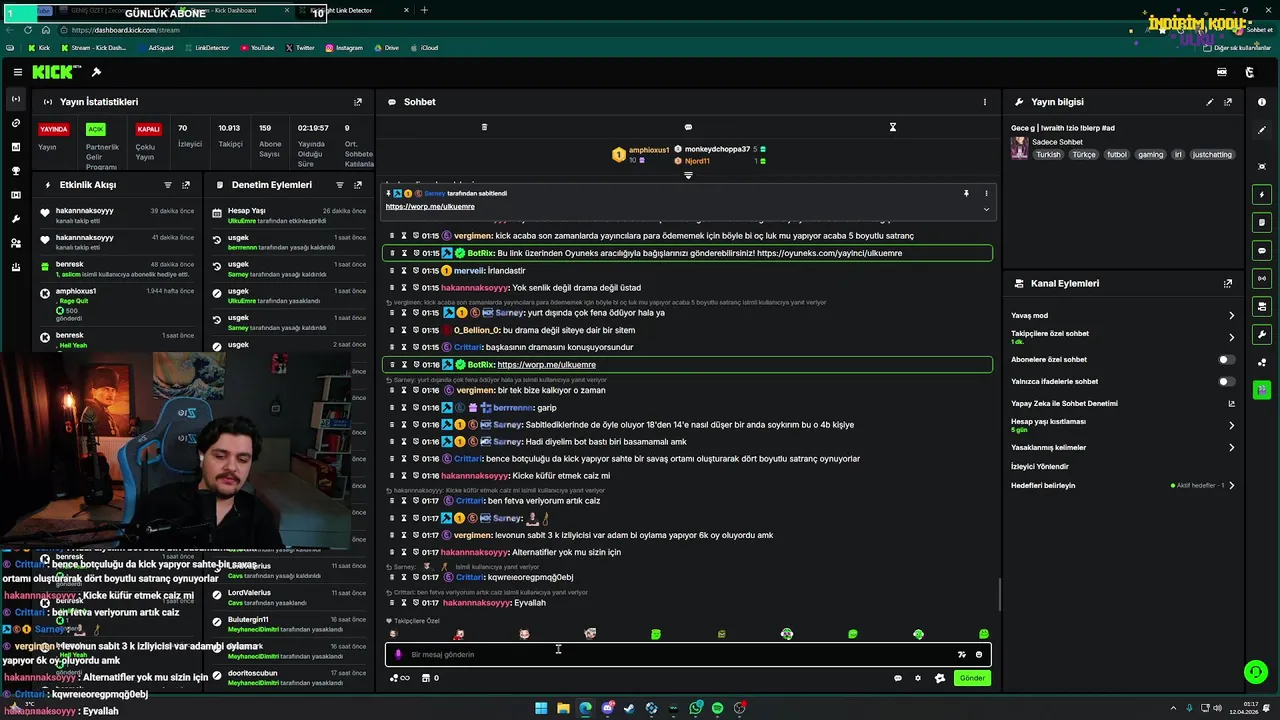Toggle Abonelere özel sohbet switch

click(x=1226, y=359)
